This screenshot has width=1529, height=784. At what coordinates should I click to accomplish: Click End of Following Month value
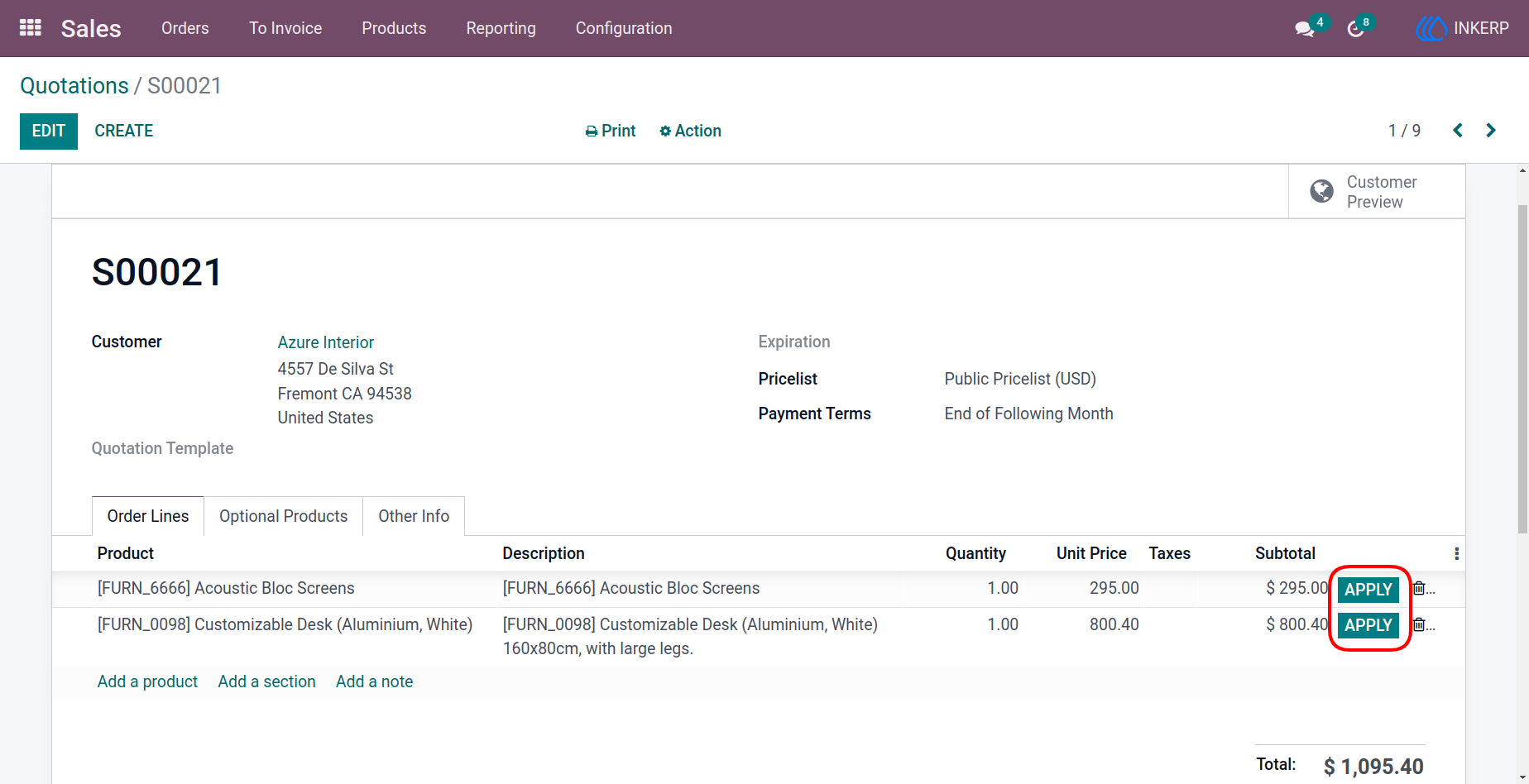[1028, 414]
